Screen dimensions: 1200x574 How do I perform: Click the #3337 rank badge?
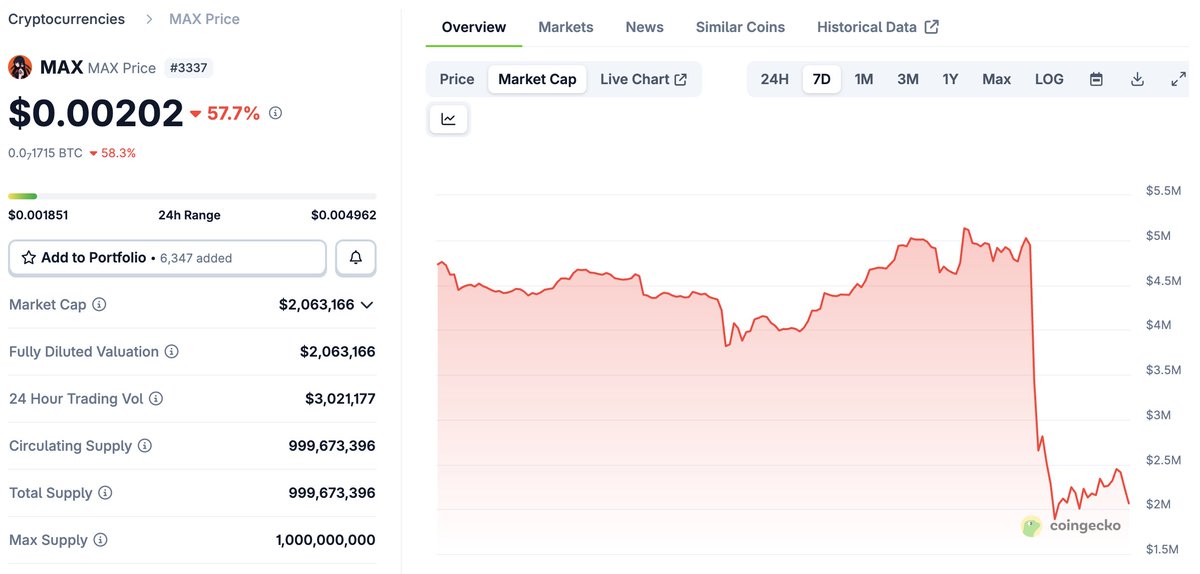coord(189,68)
